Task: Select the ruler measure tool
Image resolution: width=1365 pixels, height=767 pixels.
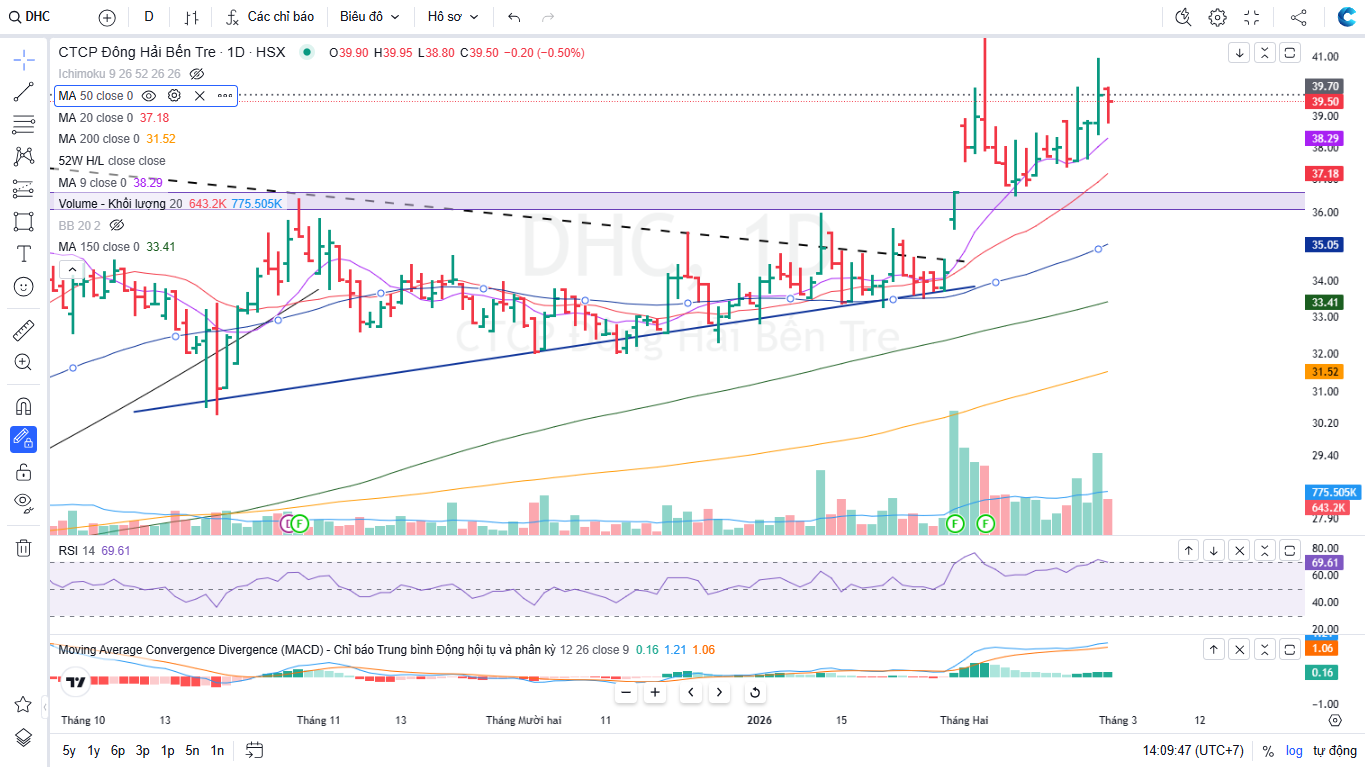Action: 24,329
